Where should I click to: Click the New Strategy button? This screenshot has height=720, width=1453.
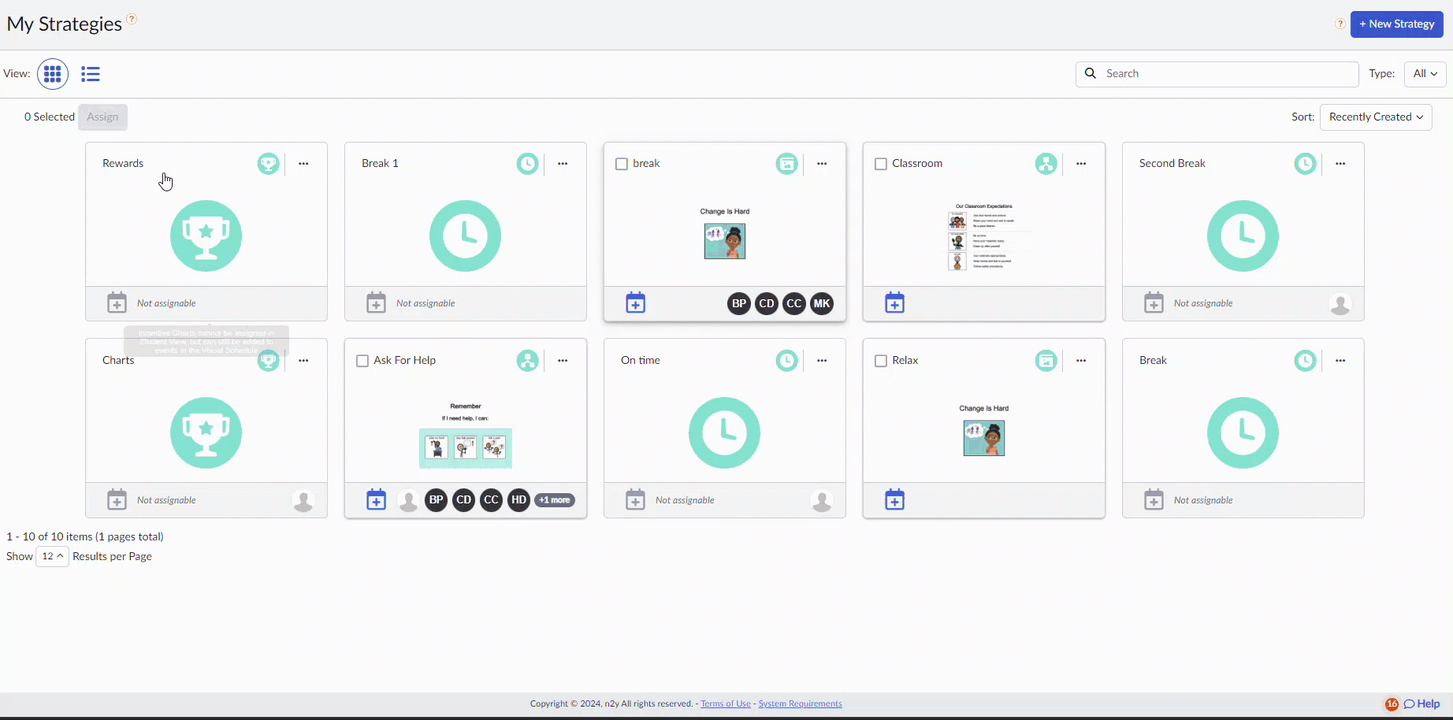1397,24
